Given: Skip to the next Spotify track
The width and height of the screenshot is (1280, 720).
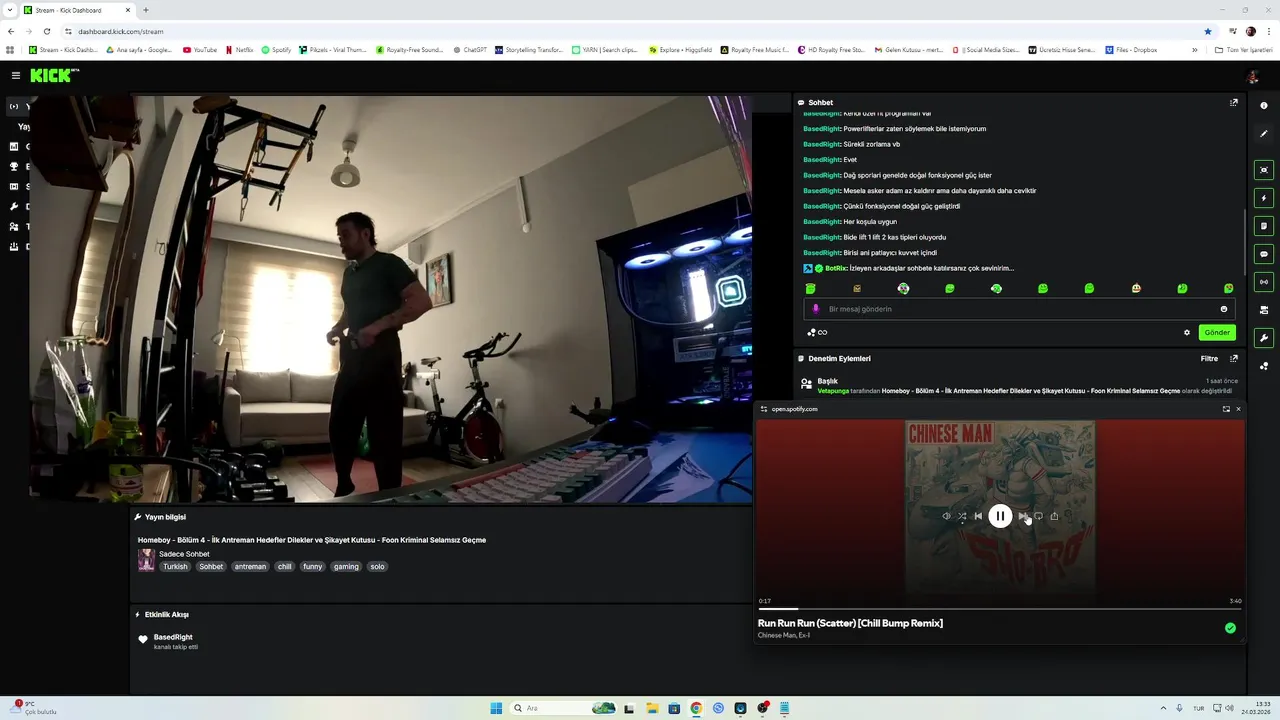Looking at the screenshot, I should [1022, 516].
